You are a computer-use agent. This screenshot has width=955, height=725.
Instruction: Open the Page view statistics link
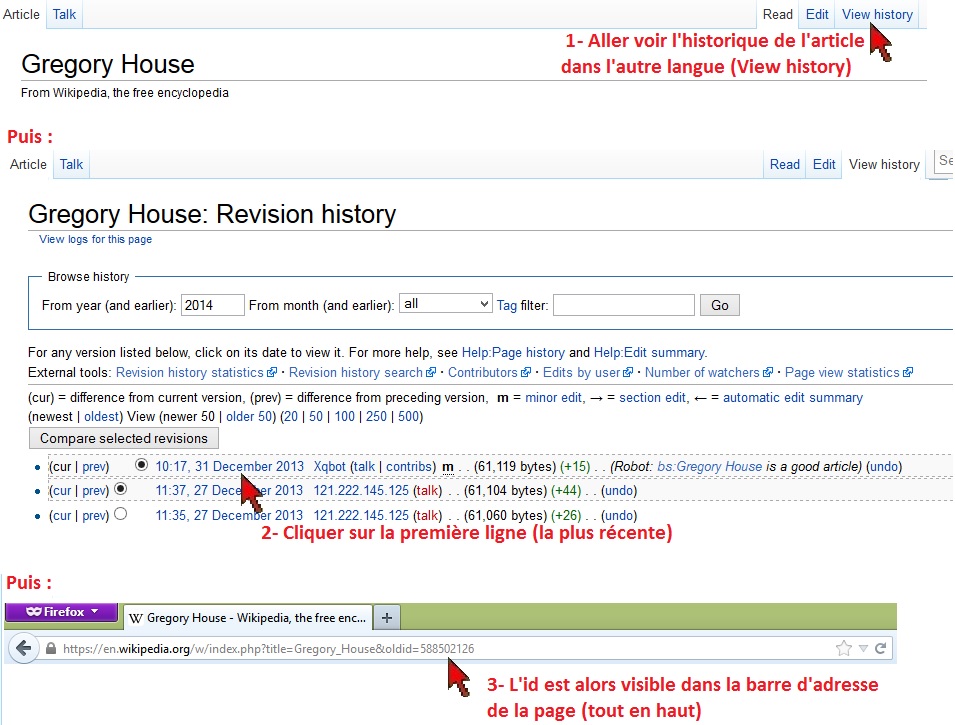(848, 372)
